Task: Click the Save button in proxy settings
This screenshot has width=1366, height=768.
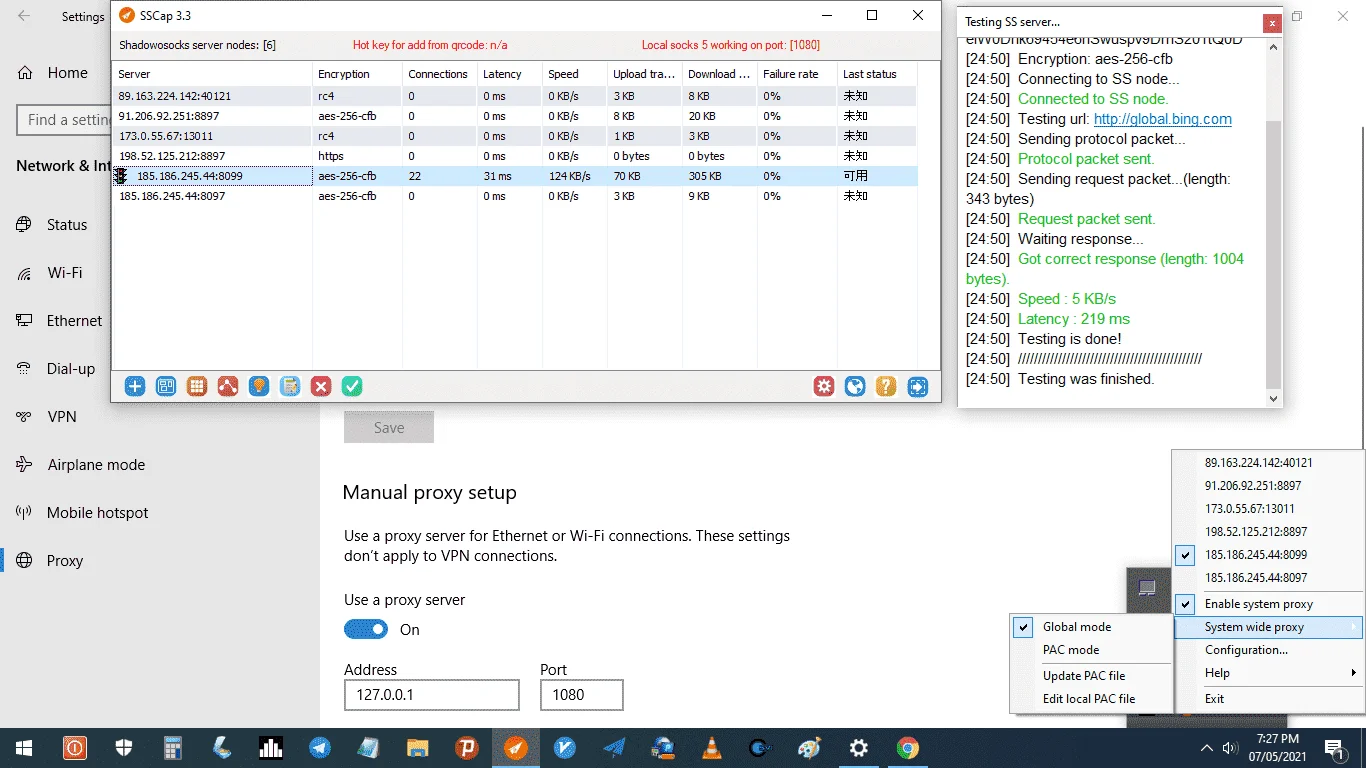Action: coord(389,427)
